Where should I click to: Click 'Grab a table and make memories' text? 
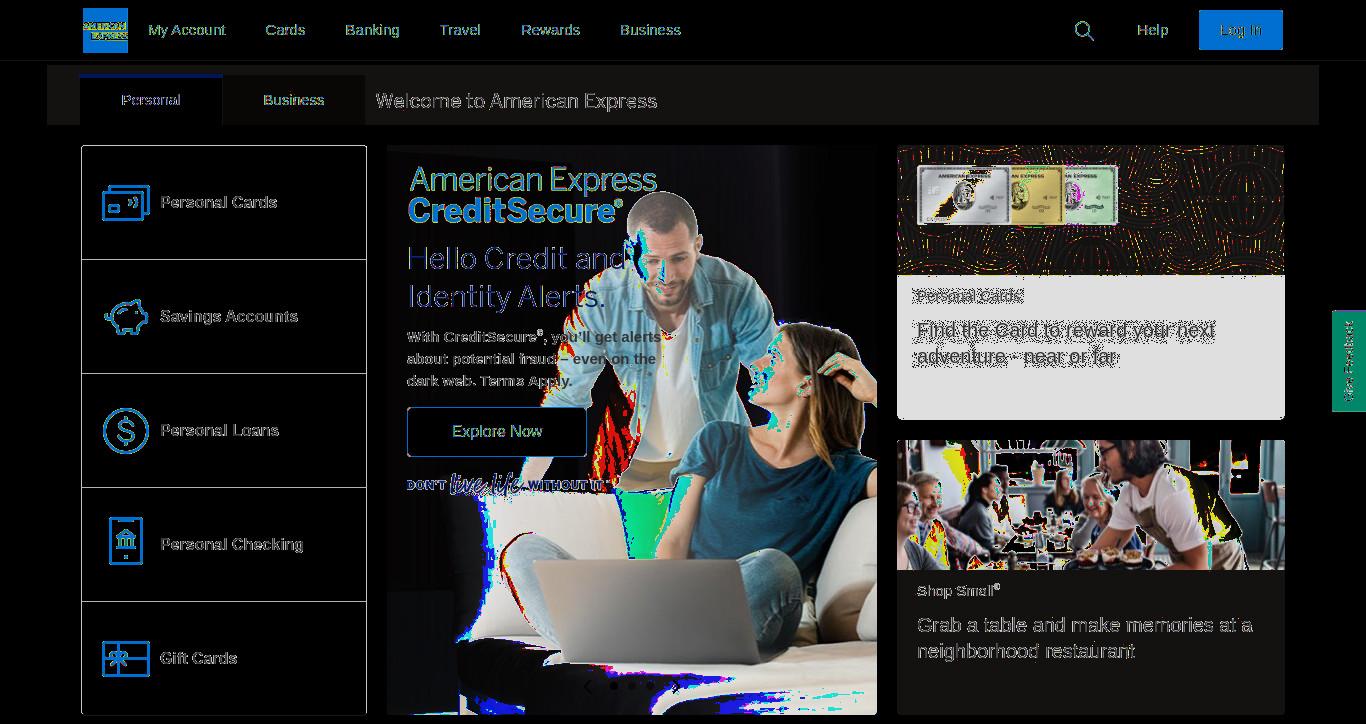point(1085,638)
